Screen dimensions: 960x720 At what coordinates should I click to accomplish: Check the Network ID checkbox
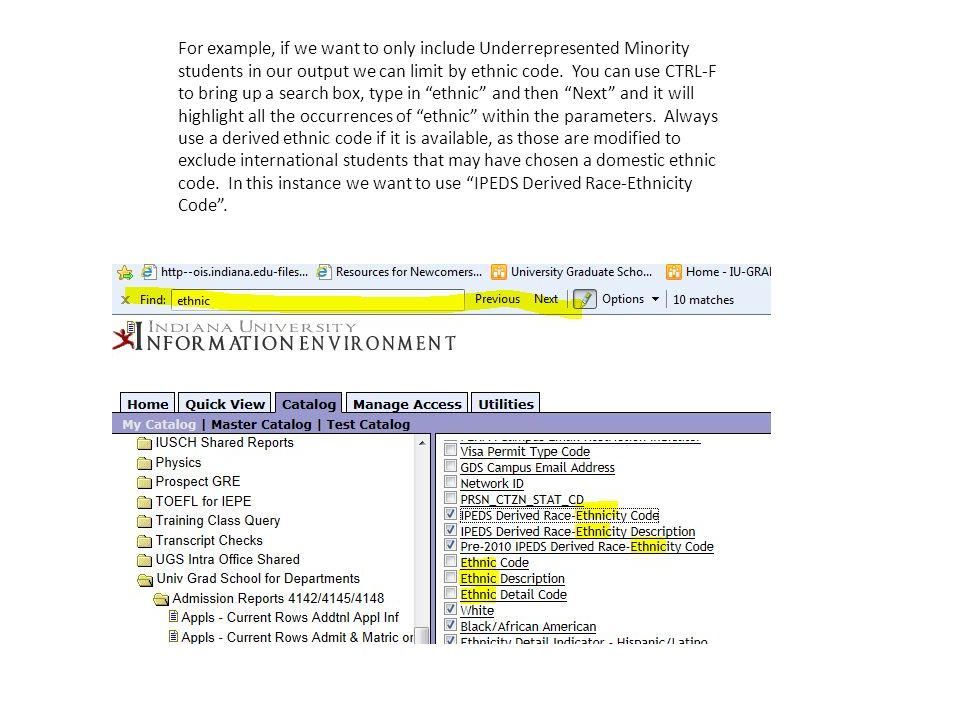(451, 482)
